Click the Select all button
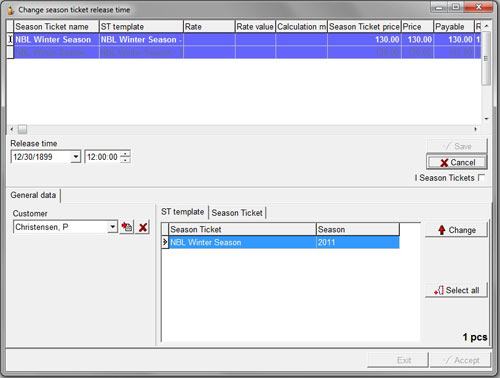This screenshot has height=378, width=500. pyautogui.click(x=456, y=290)
